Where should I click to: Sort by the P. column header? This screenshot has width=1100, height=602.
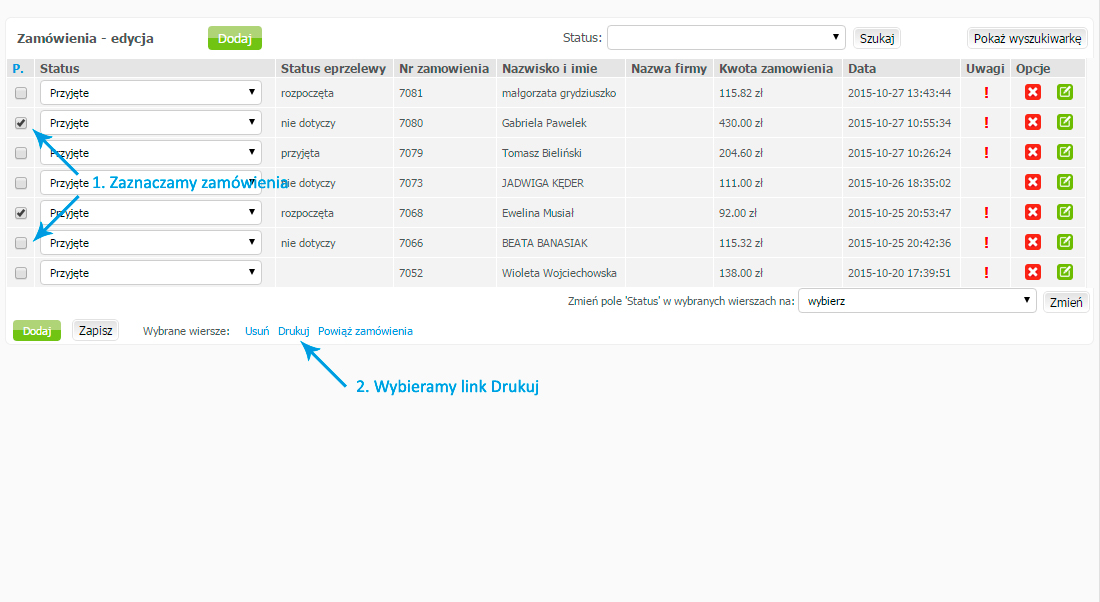(18, 68)
